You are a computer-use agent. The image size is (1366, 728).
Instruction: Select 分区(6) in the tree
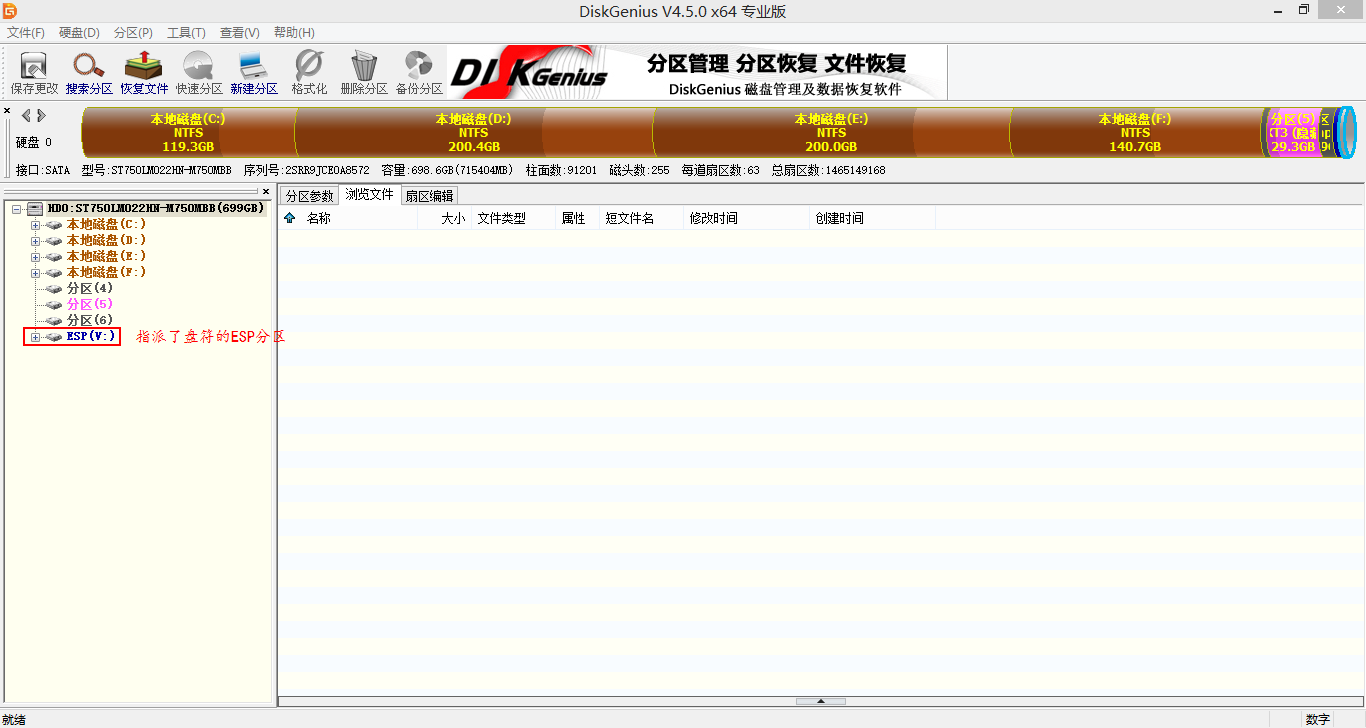[90, 321]
